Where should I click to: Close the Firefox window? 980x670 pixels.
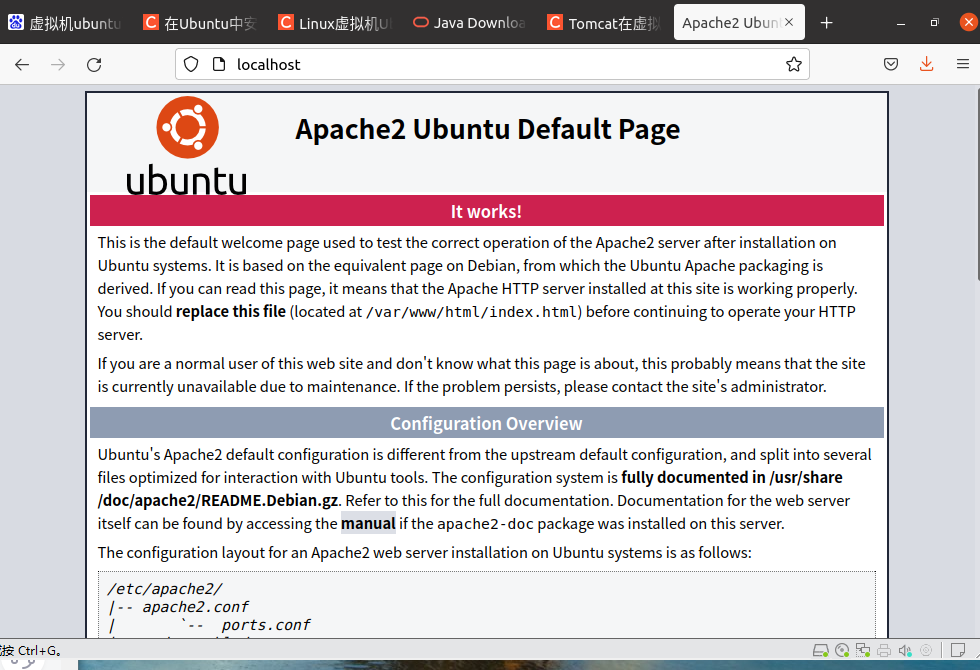click(968, 22)
